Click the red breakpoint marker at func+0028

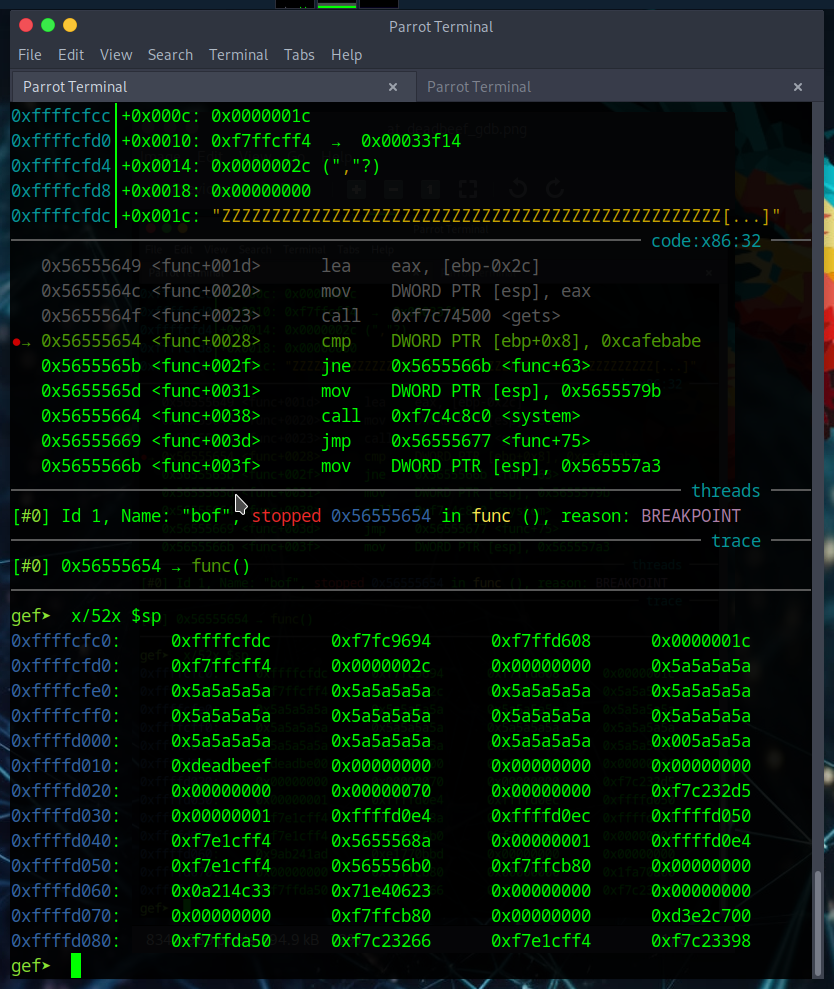18,342
